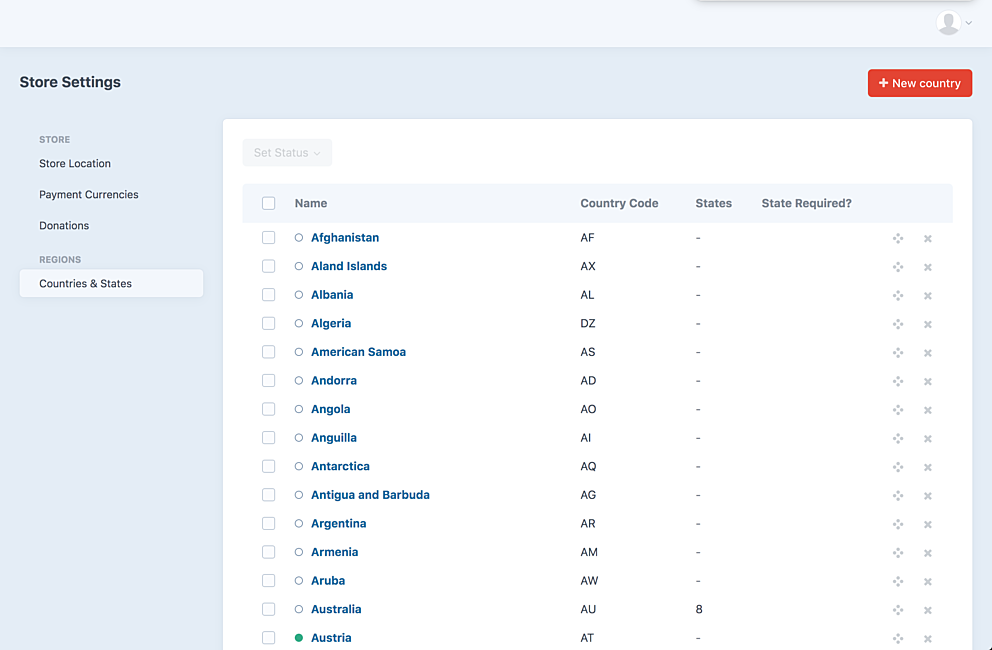Screen dimensions: 992x650
Task: Click the States count 8 for Australia
Action: pyautogui.click(x=699, y=609)
